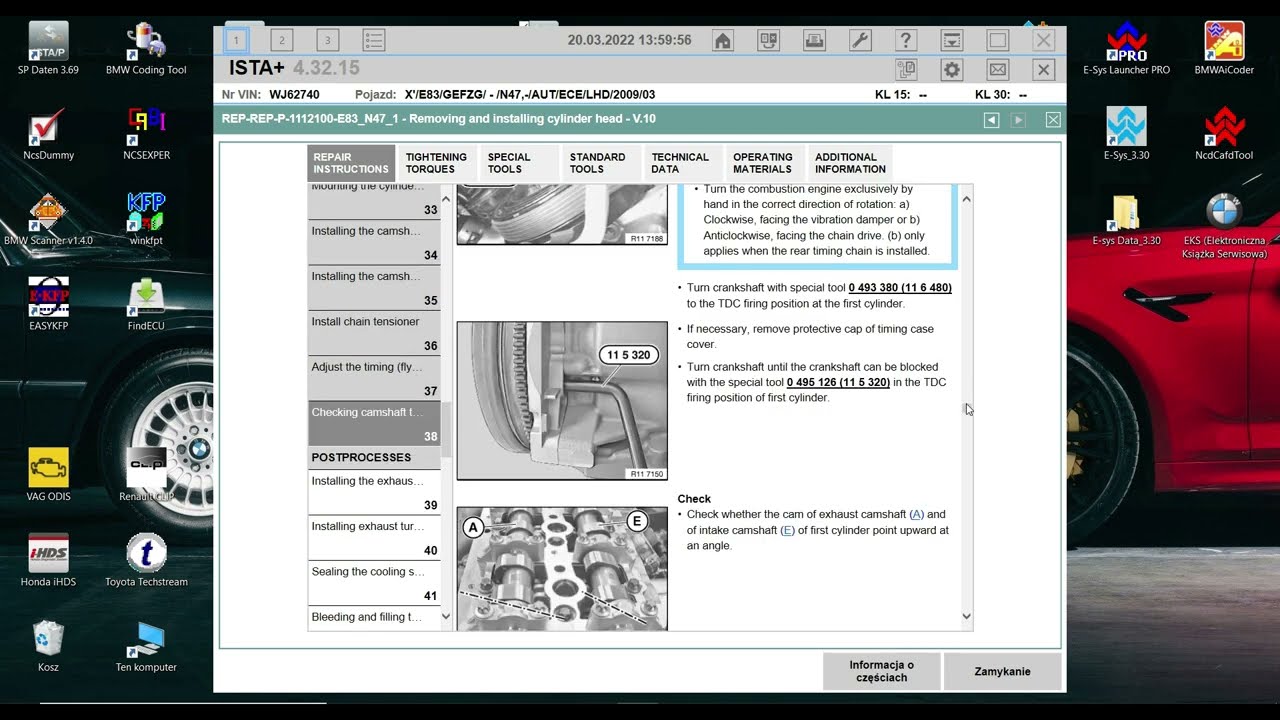Viewport: 1280px width, 720px height.
Task: Open FindECU desktop shortcut
Action: point(146,304)
